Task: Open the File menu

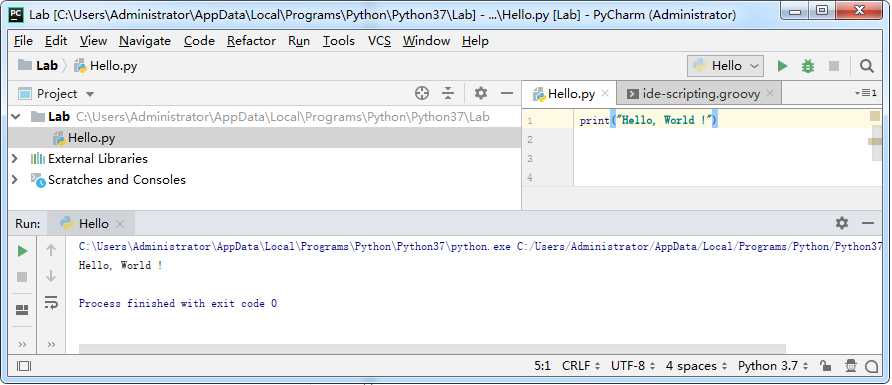Action: (23, 41)
